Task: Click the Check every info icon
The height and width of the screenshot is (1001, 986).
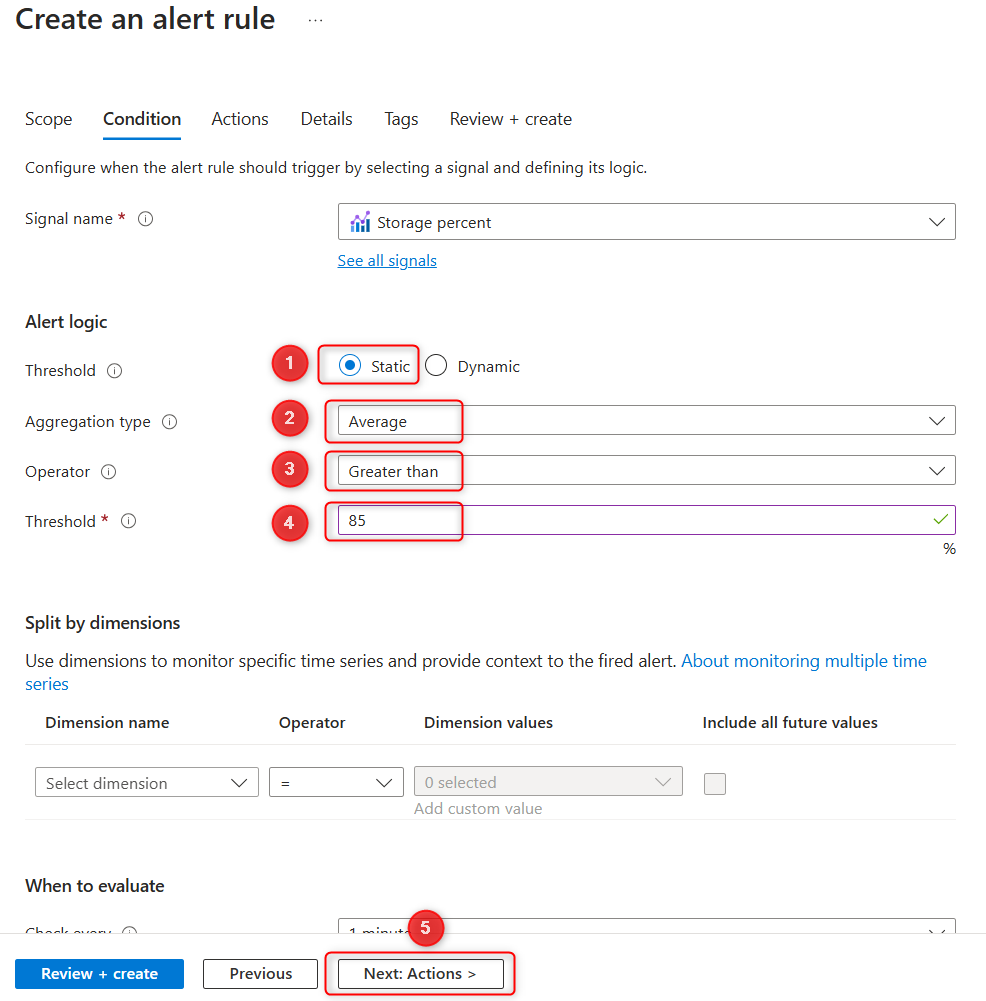Action: tap(130, 933)
